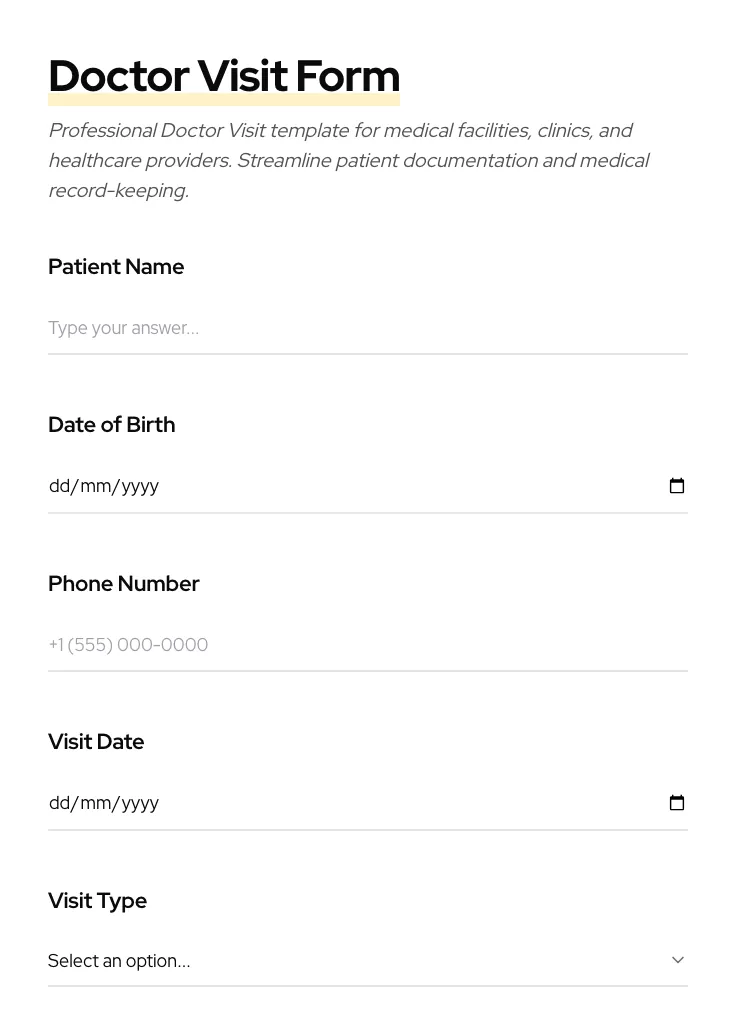Click the Visit Type chevron arrow
The width and height of the screenshot is (736, 1024).
678,960
